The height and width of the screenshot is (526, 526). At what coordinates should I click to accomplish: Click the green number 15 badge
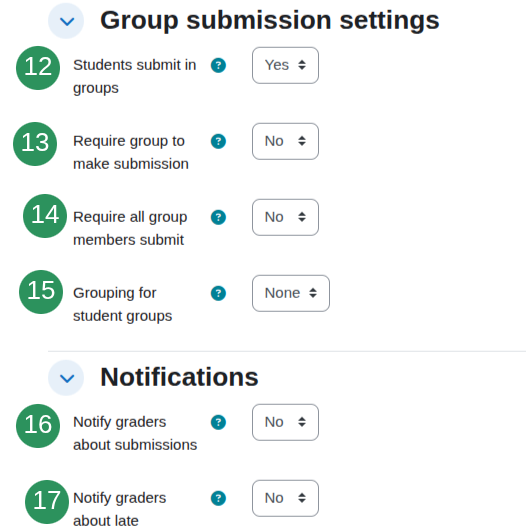point(41,292)
